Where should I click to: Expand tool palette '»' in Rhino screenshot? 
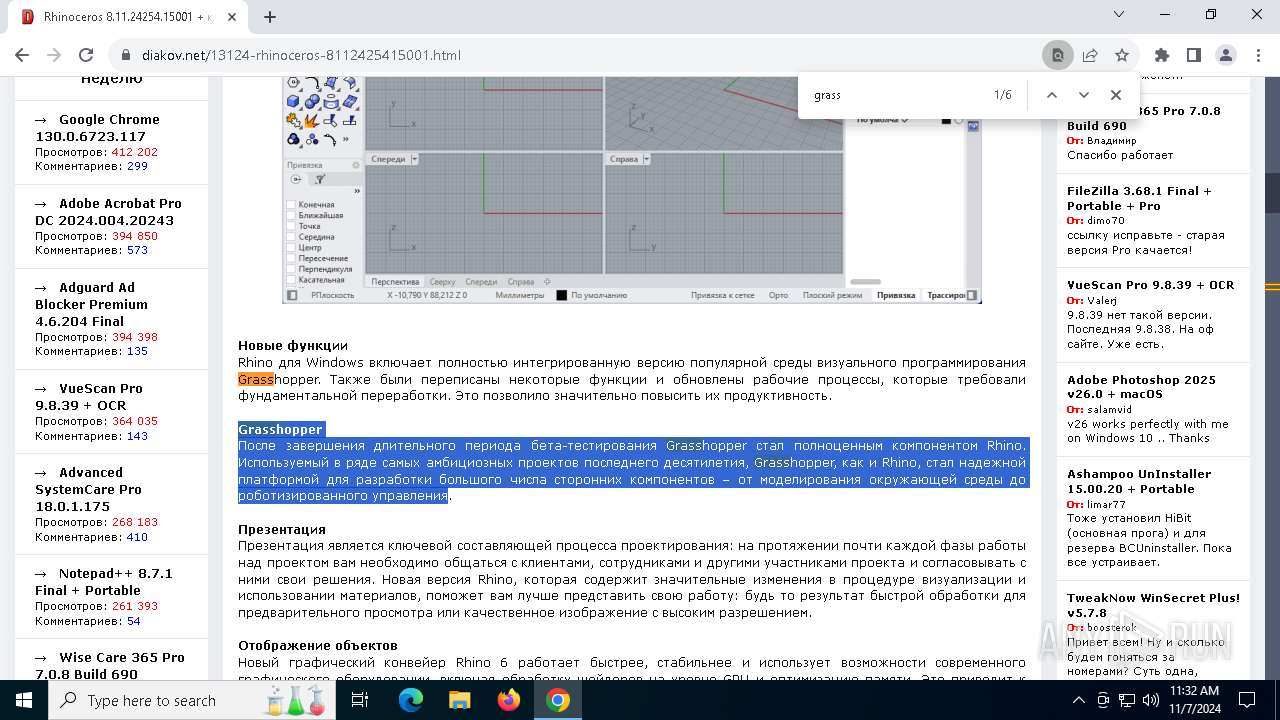click(347, 139)
